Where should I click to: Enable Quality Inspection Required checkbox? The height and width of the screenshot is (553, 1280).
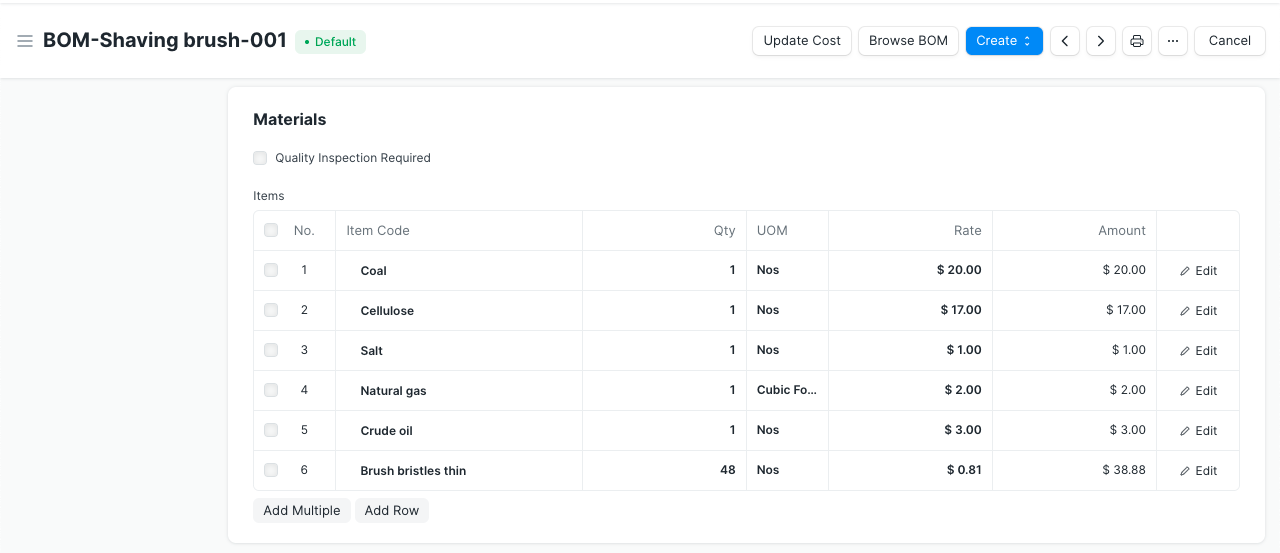260,158
